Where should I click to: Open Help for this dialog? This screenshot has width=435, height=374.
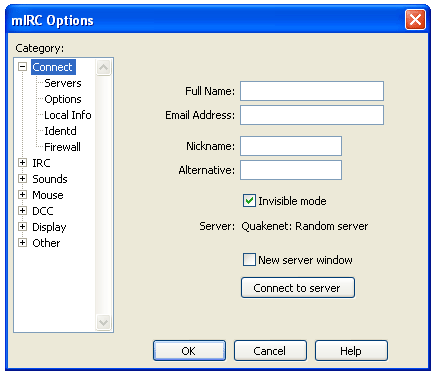point(351,351)
